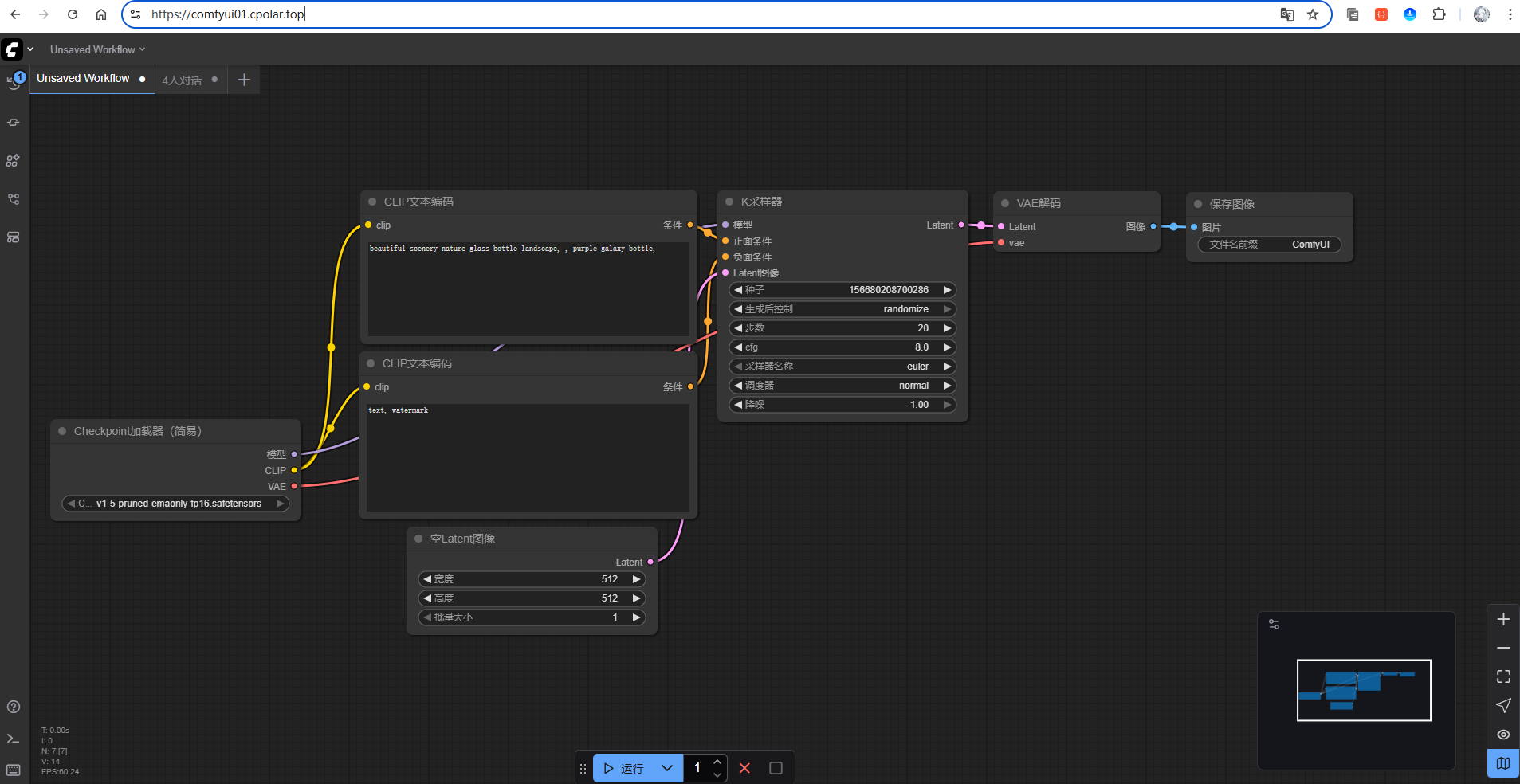
Task: Click the minimap viewport preview
Action: coord(1364,690)
